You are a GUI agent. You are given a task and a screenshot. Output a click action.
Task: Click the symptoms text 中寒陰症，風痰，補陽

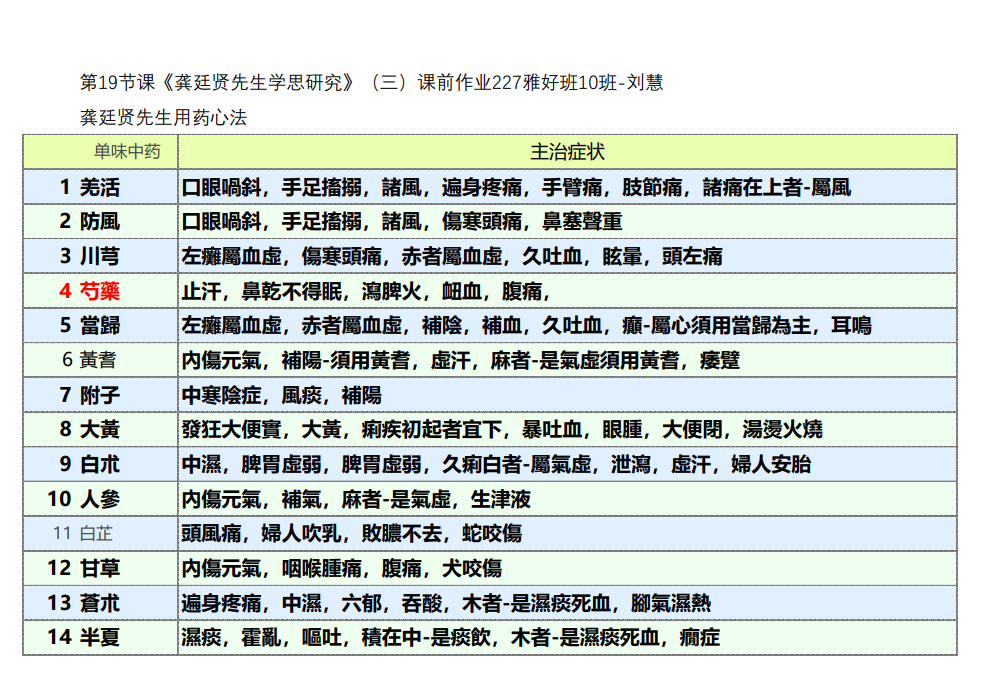pyautogui.click(x=281, y=395)
